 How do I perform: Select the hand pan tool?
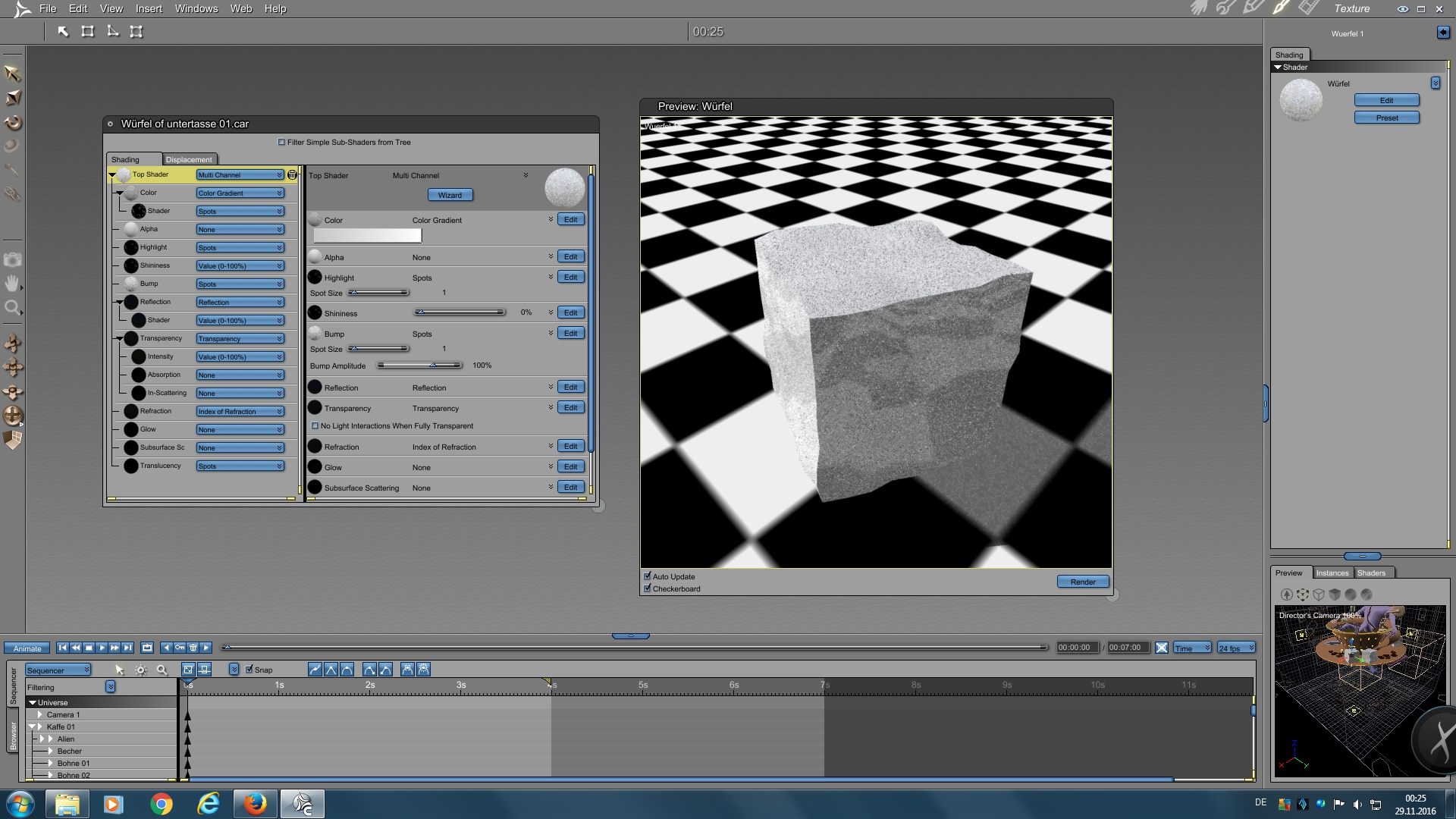click(12, 284)
